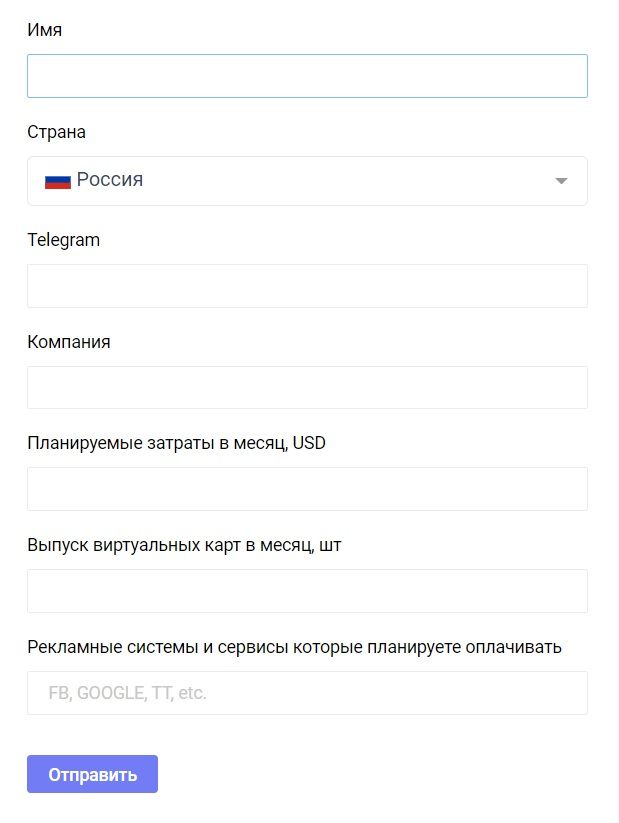
Task: Click into the Telegram input field
Action: pyautogui.click(x=307, y=286)
